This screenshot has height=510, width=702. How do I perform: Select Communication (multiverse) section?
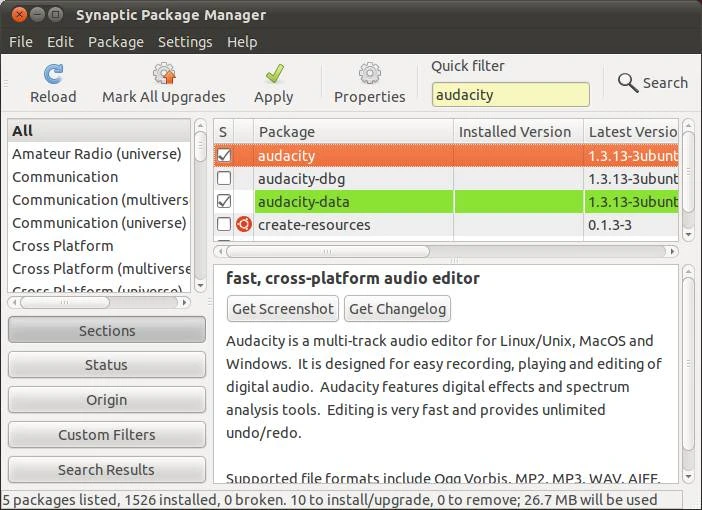pyautogui.click(x=99, y=200)
